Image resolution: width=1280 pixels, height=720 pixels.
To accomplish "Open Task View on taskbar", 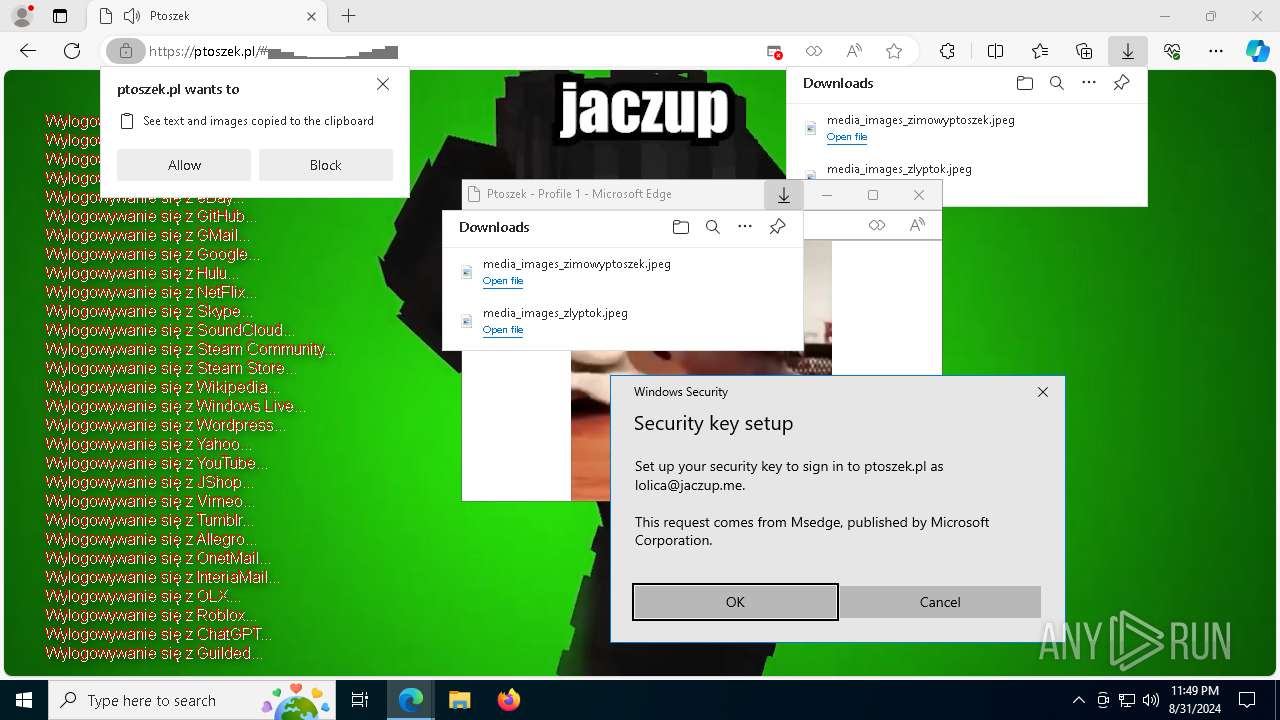I will click(360, 700).
